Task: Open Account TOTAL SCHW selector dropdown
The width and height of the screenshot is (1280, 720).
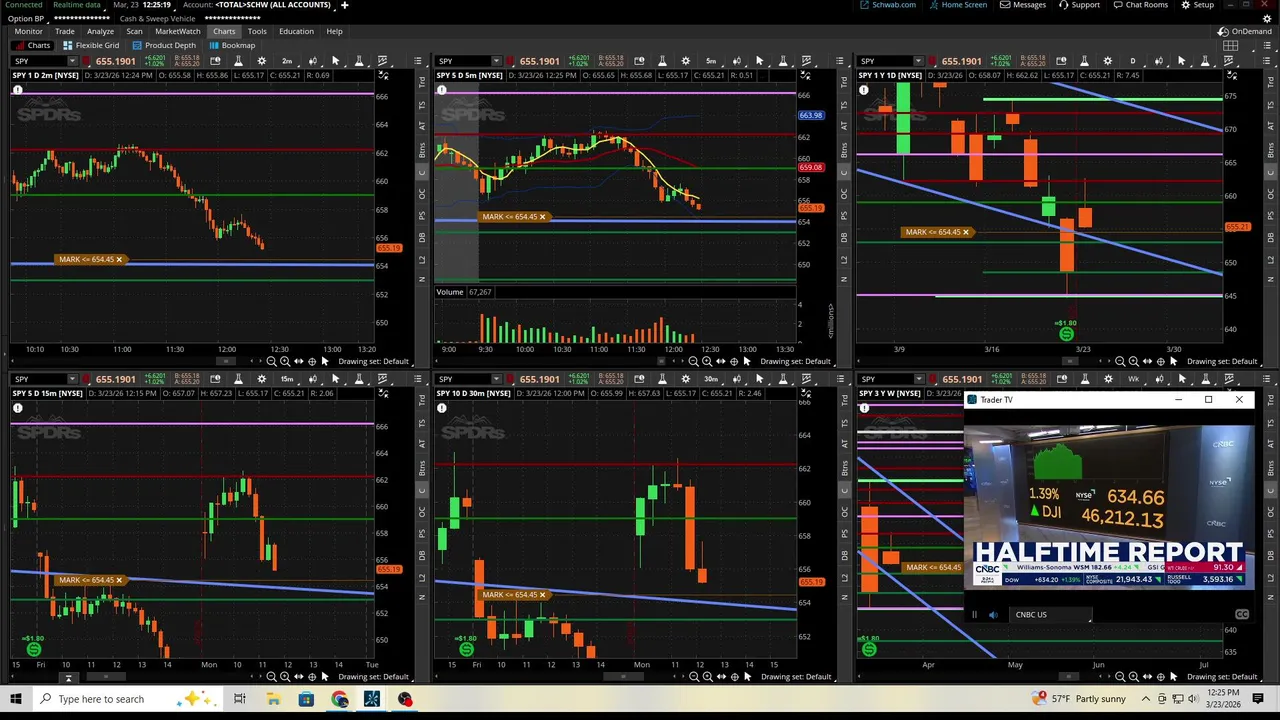Action: click(273, 5)
